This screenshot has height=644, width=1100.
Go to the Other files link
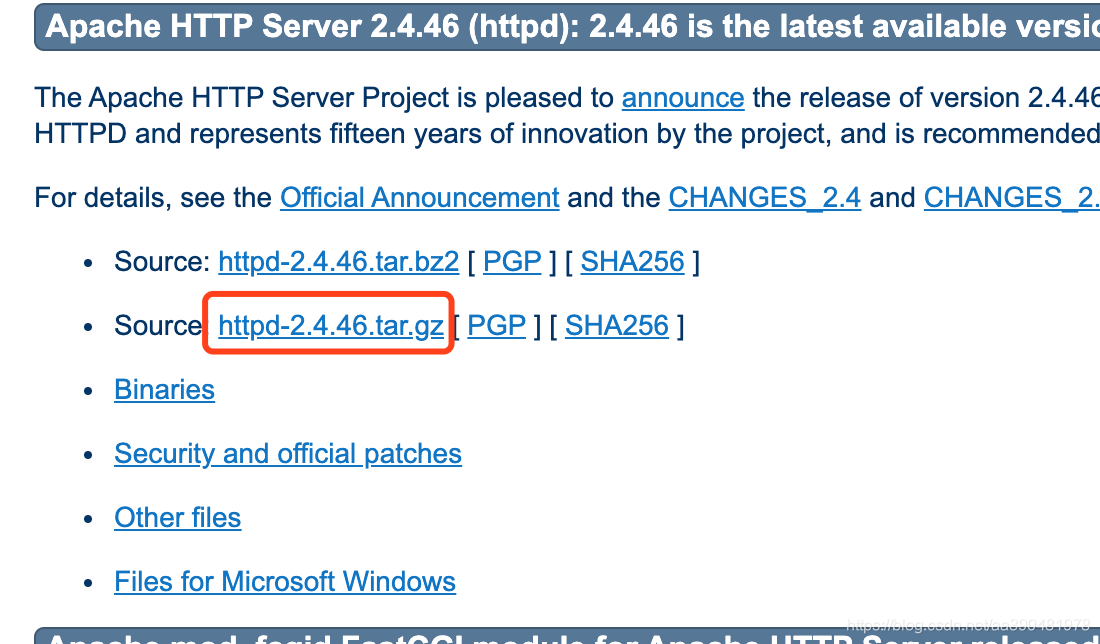[x=177, y=518]
